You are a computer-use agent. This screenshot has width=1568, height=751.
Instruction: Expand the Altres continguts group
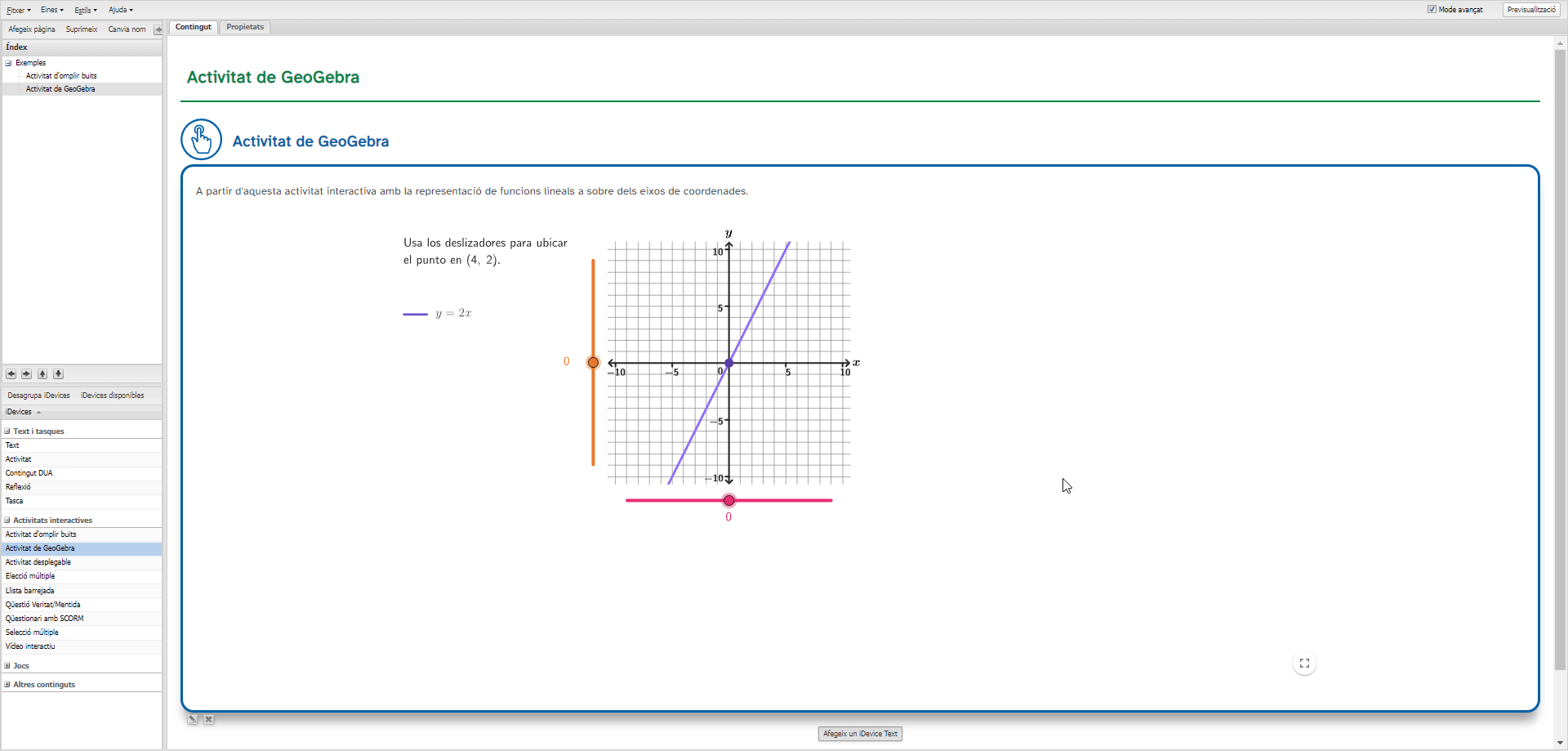7,685
